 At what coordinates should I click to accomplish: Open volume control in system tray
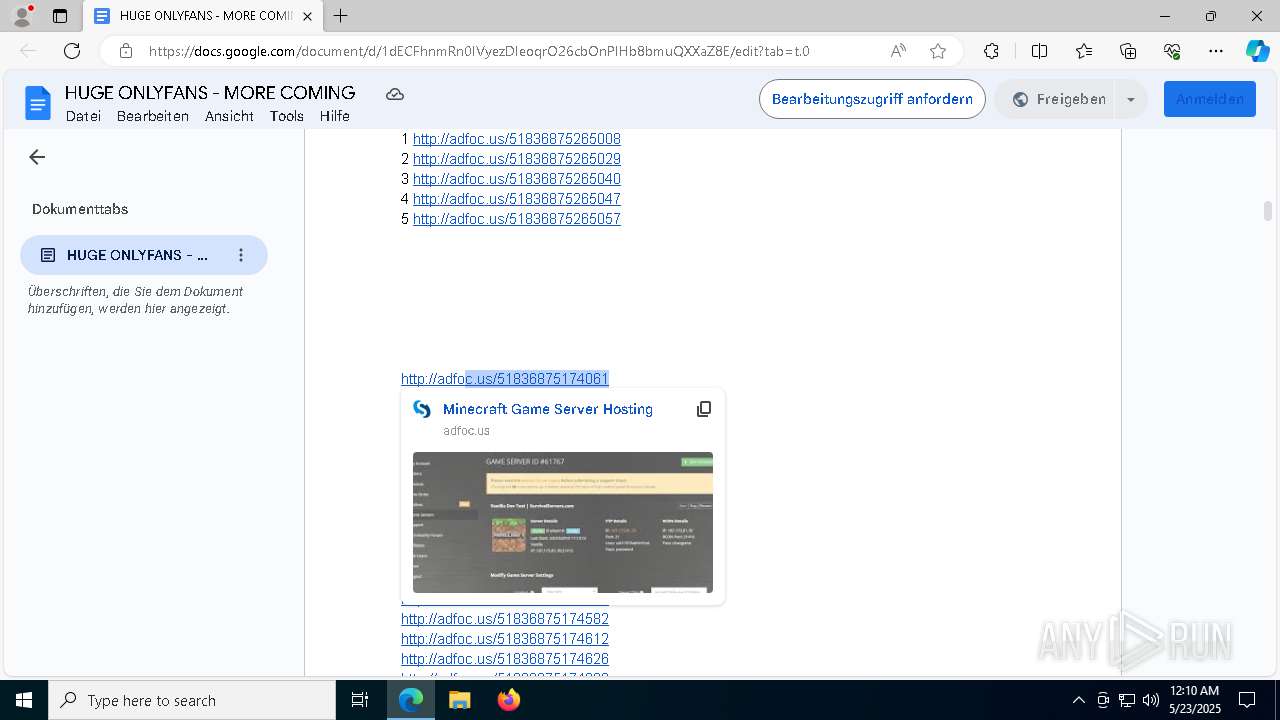pos(1150,700)
